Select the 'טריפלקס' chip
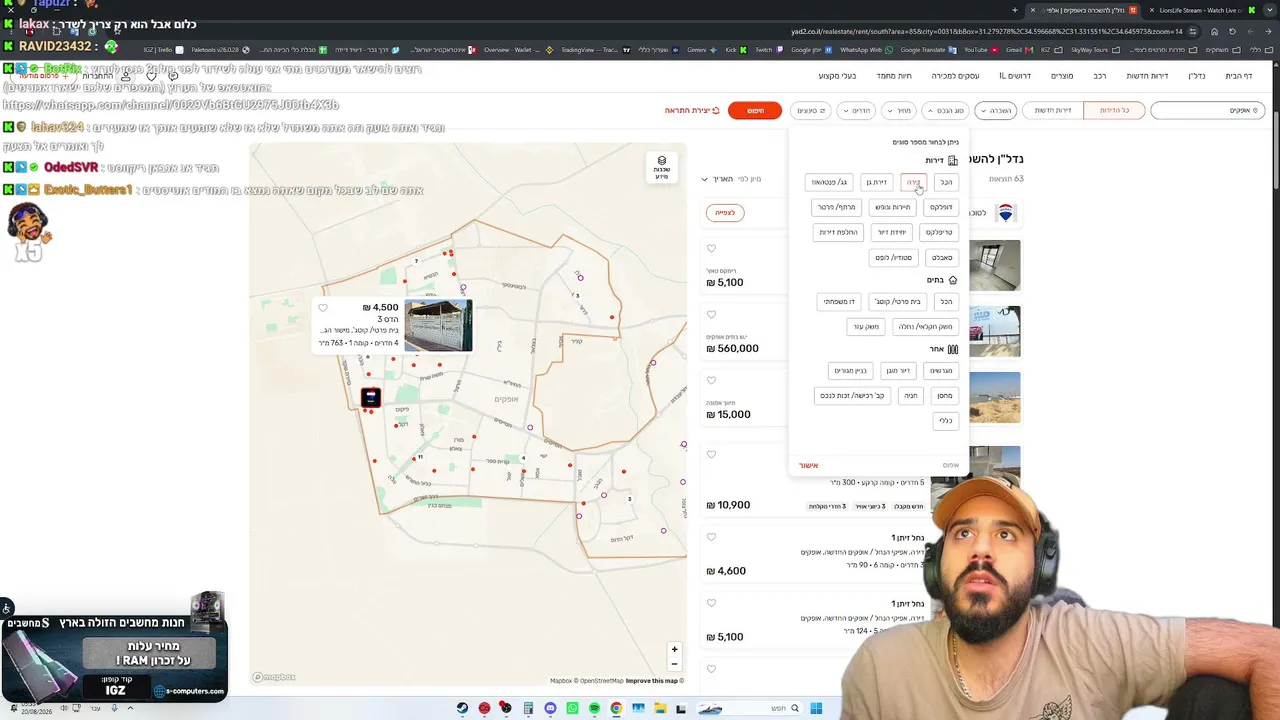Image resolution: width=1280 pixels, height=720 pixels. click(939, 232)
